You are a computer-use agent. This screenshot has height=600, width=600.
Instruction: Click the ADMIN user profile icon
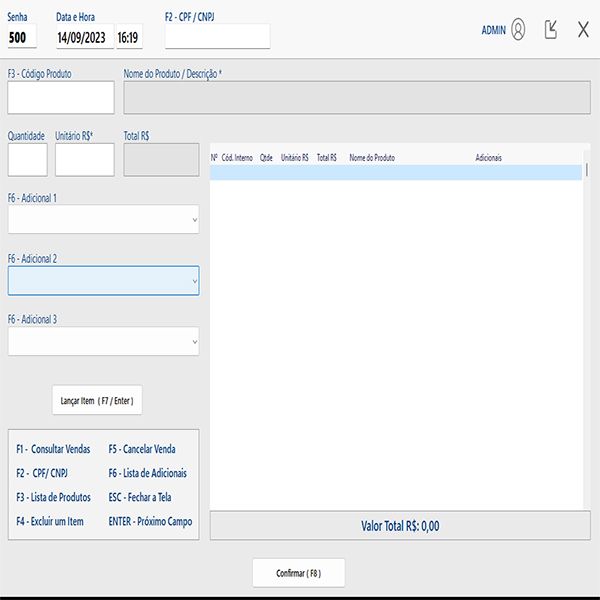518,30
